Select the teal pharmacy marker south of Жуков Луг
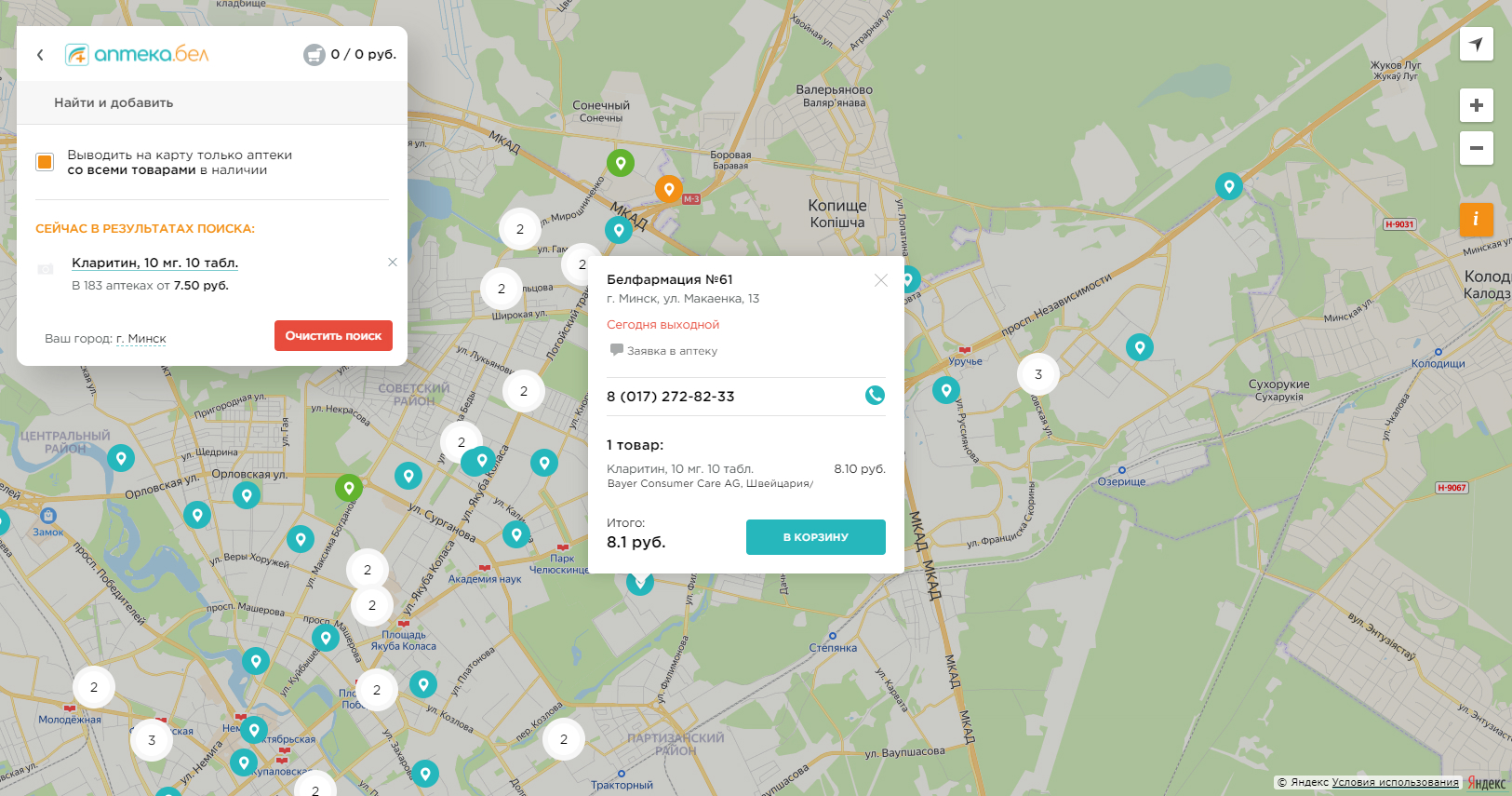Screen dimensions: 1512x796 [x=1229, y=186]
